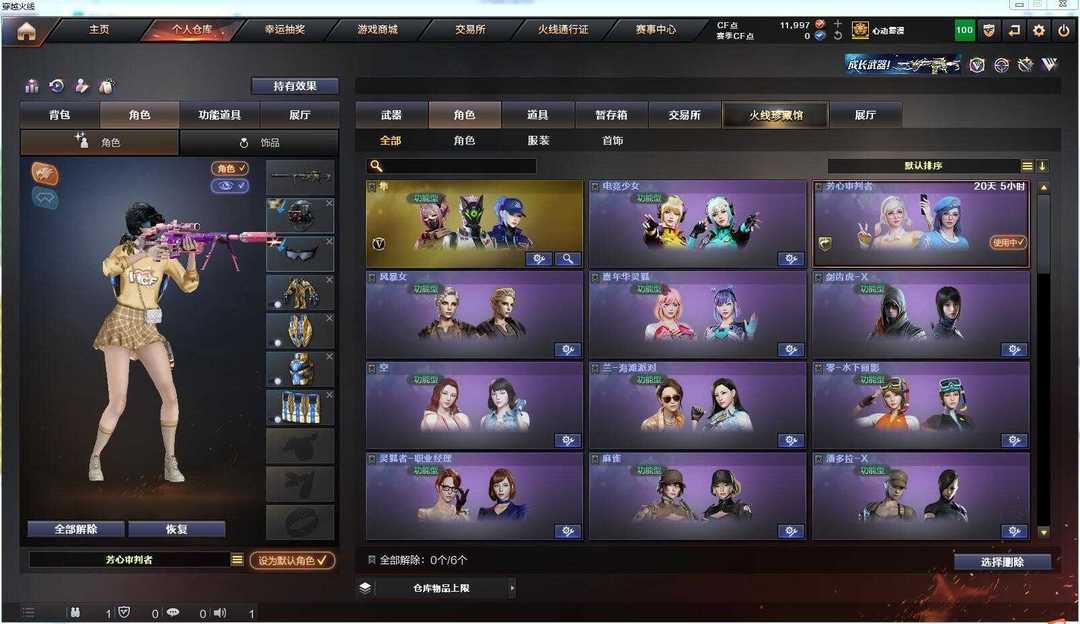Screen dimensions: 1080x624
Task: Click the 设为默认角色 button
Action: [292, 561]
